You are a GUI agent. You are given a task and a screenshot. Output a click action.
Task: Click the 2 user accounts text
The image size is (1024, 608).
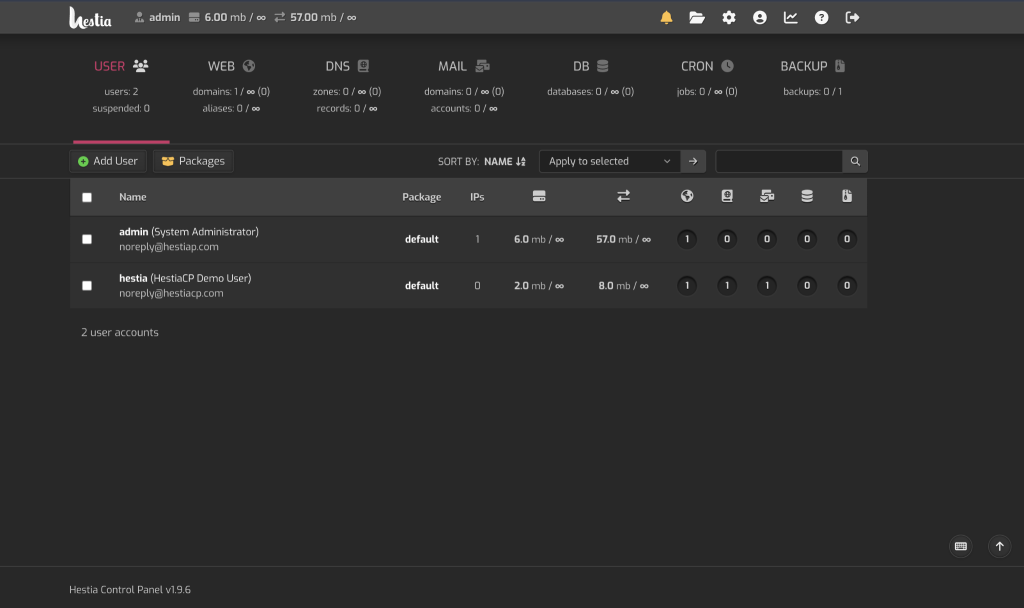120,332
